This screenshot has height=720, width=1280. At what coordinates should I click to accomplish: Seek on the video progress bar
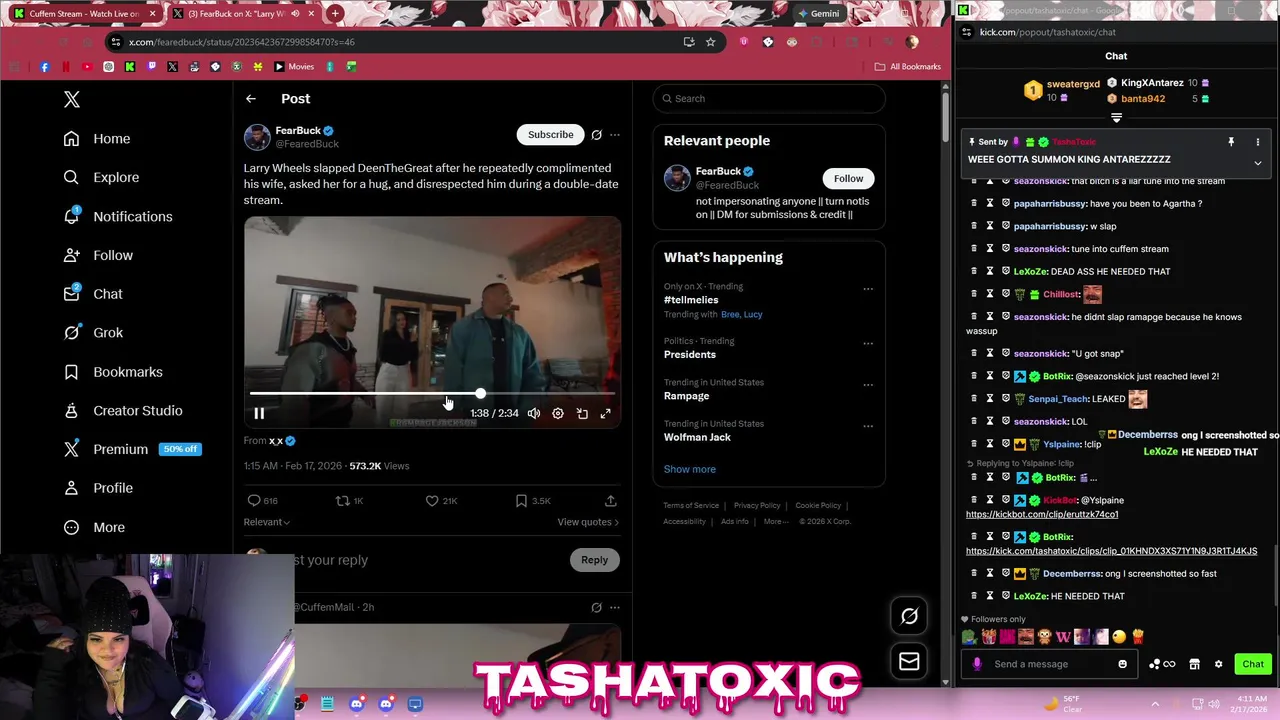(x=432, y=394)
